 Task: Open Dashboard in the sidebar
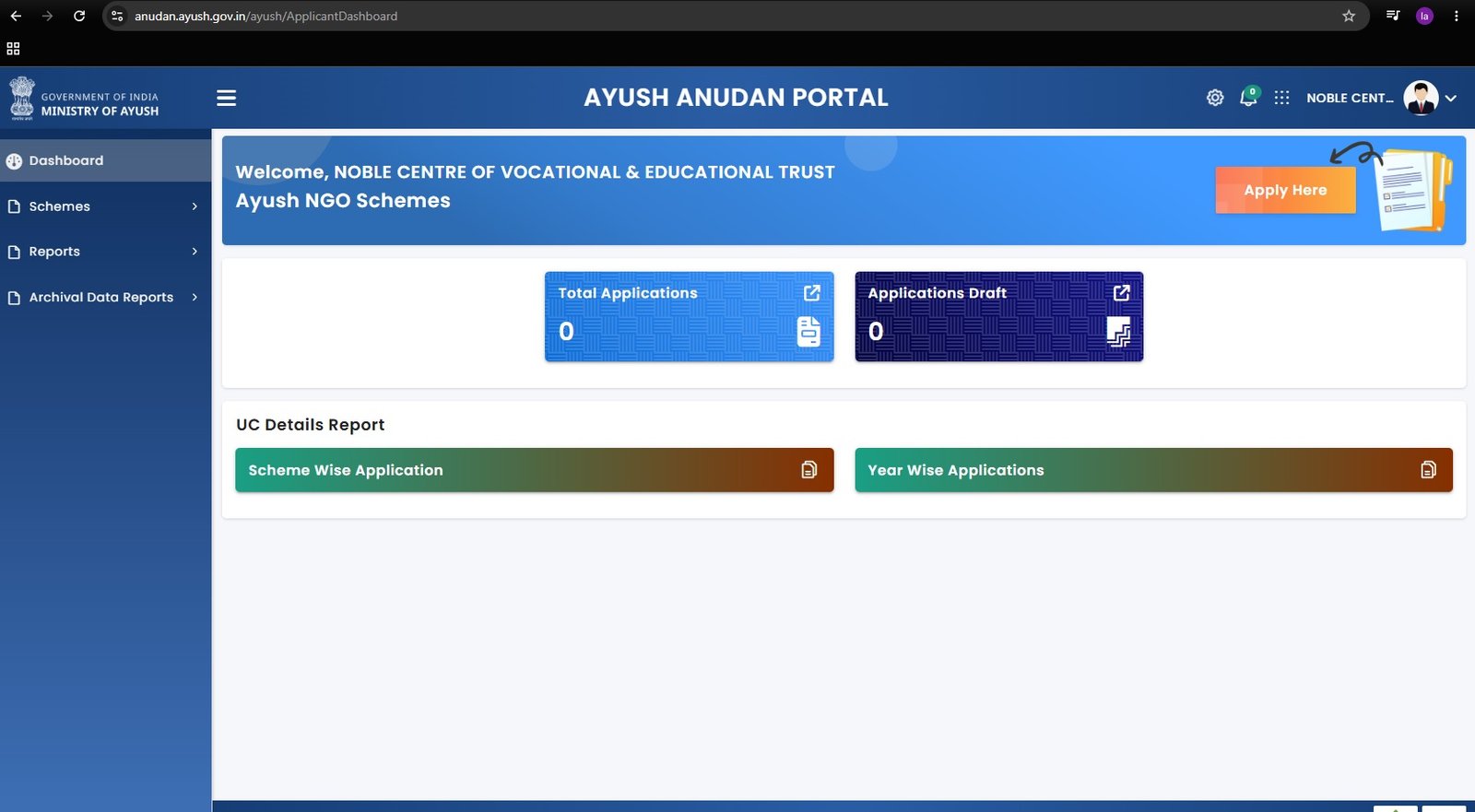point(106,160)
